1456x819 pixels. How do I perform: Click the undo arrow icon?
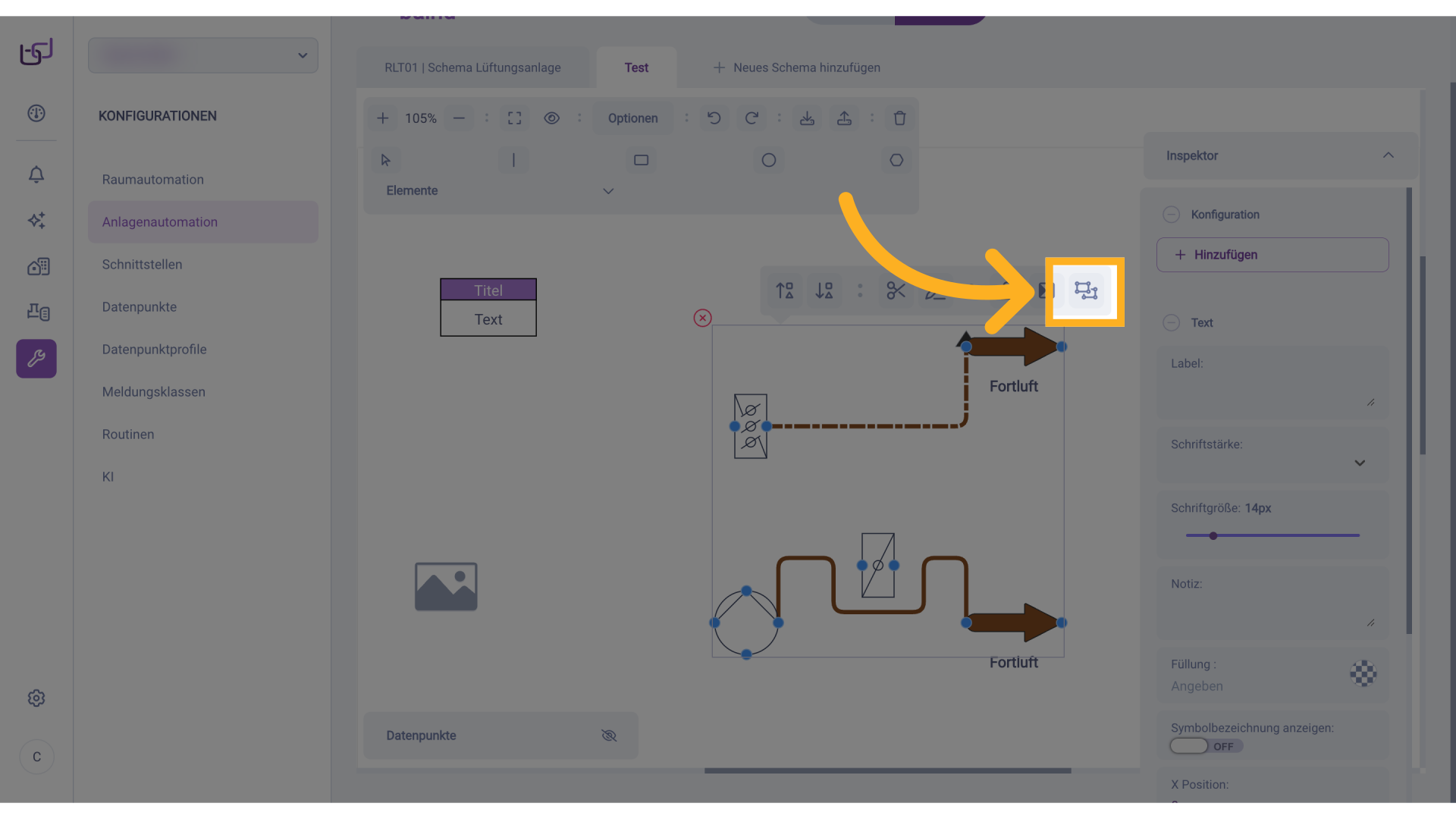point(714,118)
